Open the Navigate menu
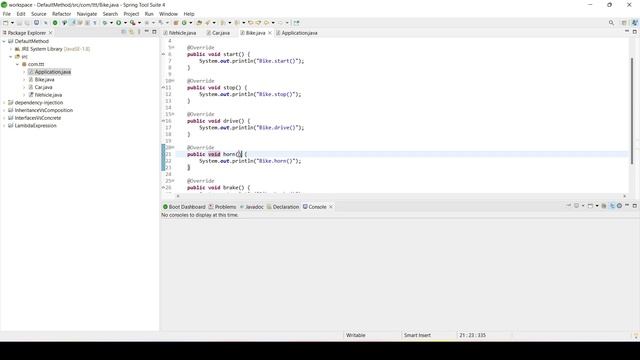 point(87,14)
